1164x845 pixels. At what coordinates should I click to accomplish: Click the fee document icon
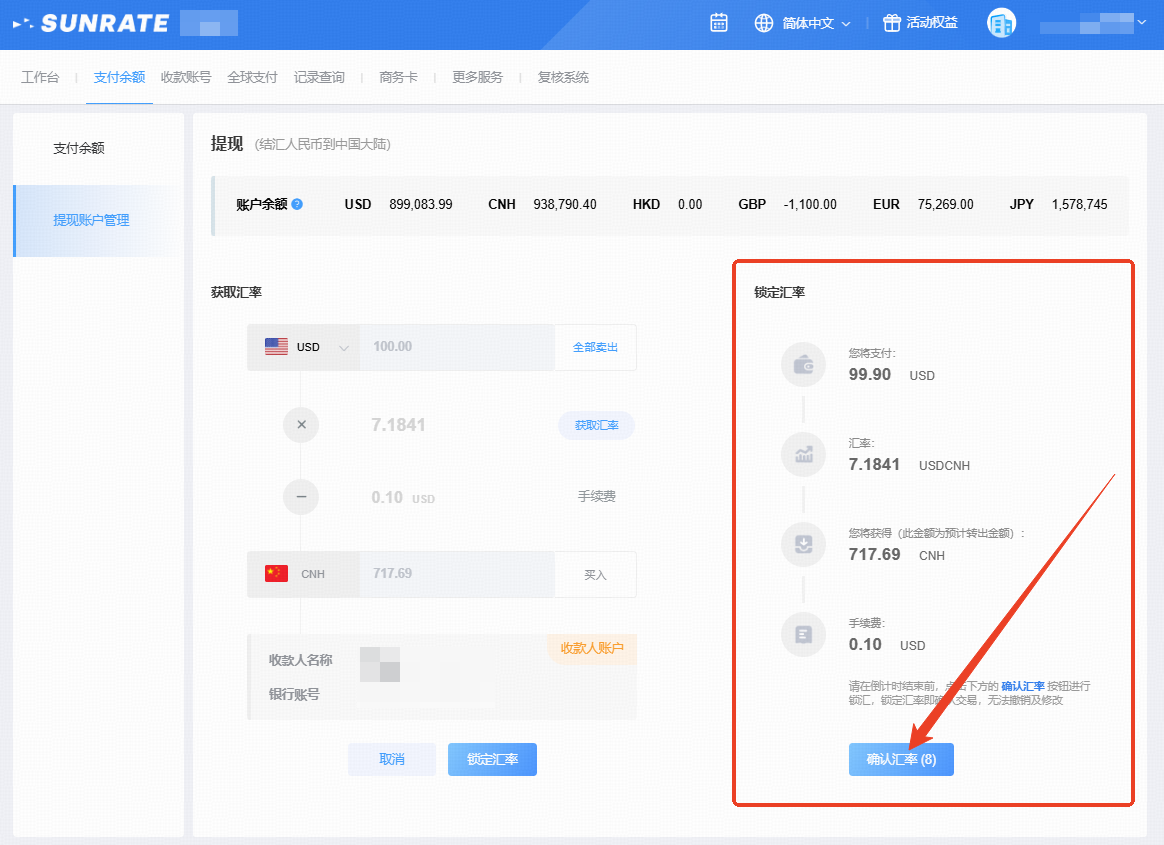click(x=803, y=635)
